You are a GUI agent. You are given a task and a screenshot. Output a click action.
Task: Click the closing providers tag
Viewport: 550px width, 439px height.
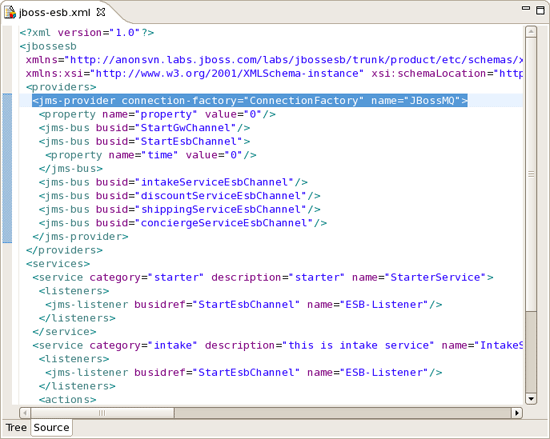(64, 250)
